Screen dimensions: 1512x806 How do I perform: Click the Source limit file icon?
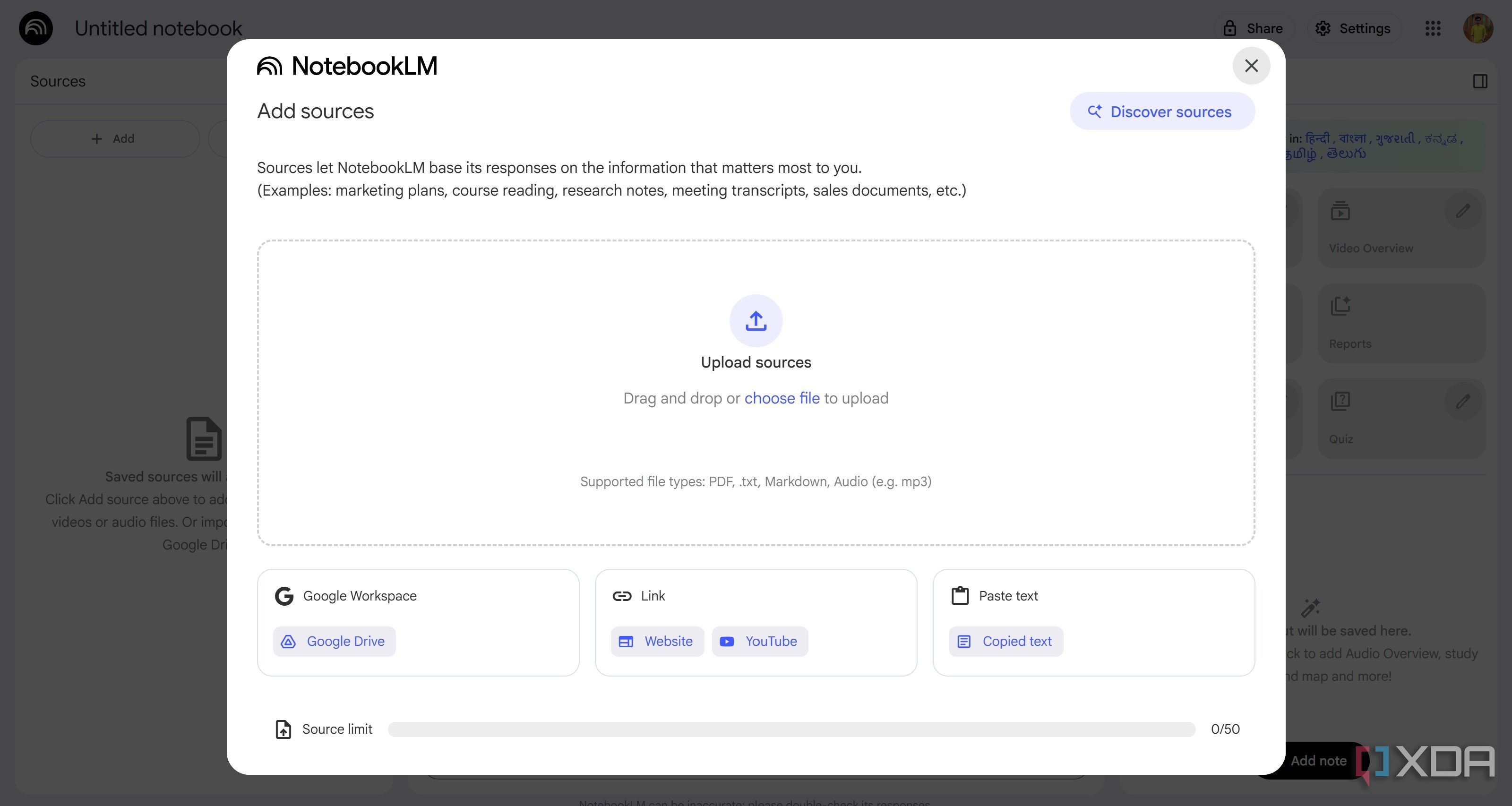click(283, 729)
